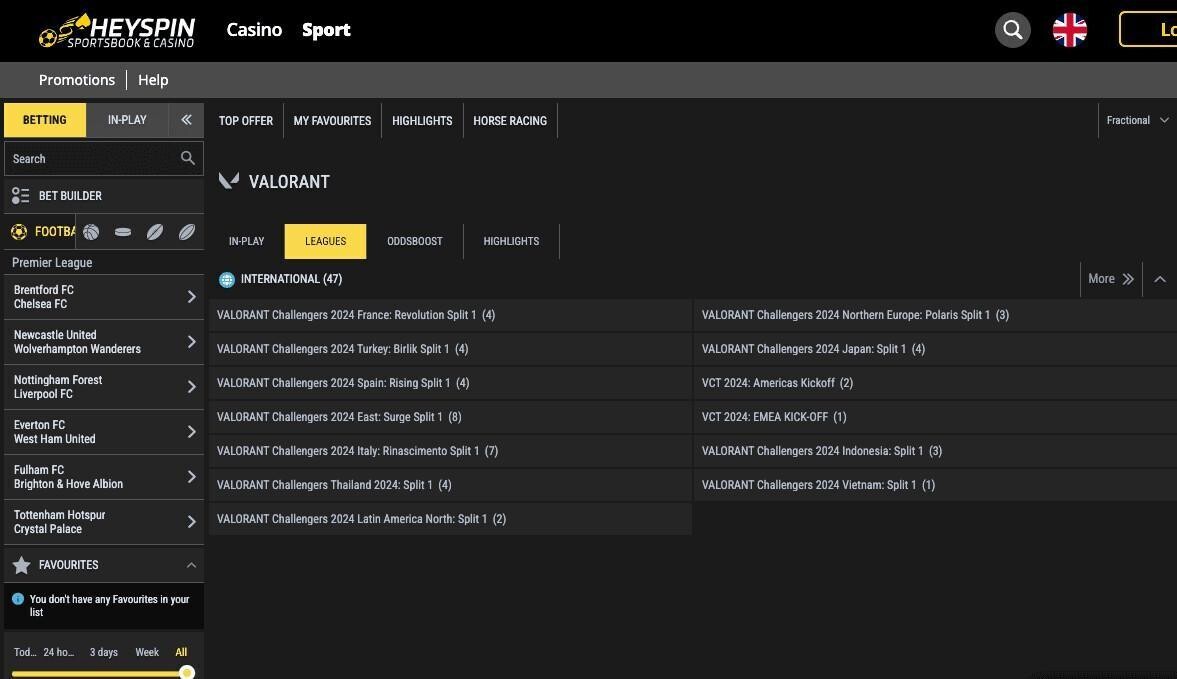Image resolution: width=1177 pixels, height=679 pixels.
Task: Click the Valorant logo icon
Action: coord(229,181)
